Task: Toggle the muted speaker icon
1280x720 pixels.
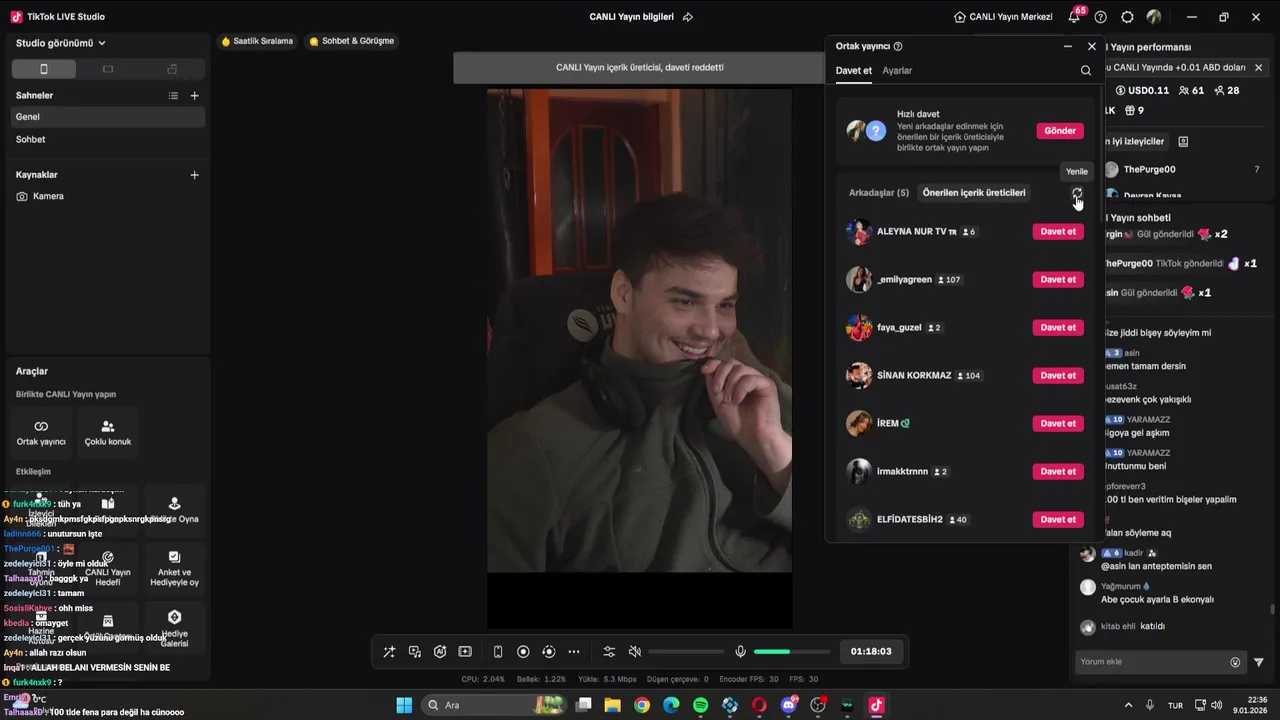Action: tap(634, 651)
